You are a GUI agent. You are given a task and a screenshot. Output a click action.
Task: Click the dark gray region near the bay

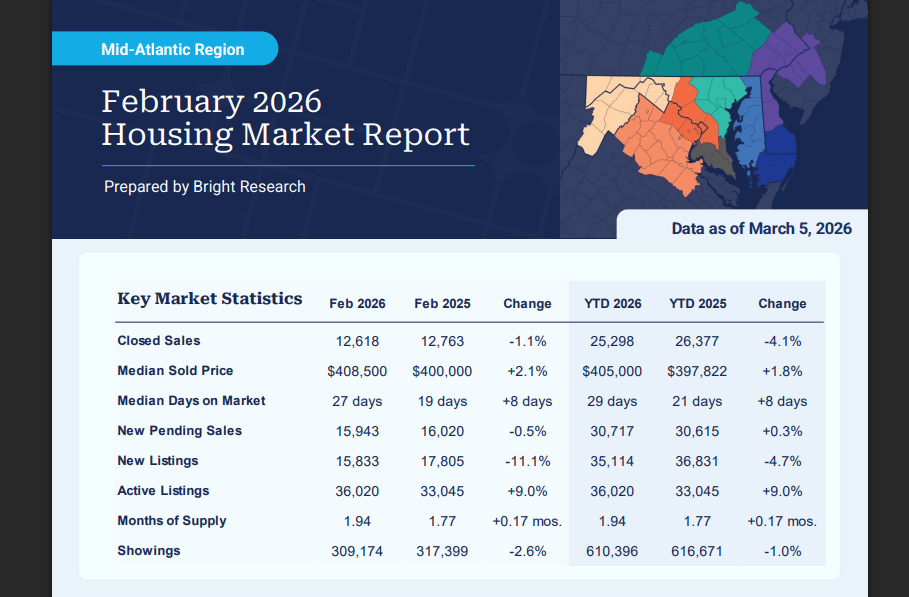click(719, 160)
